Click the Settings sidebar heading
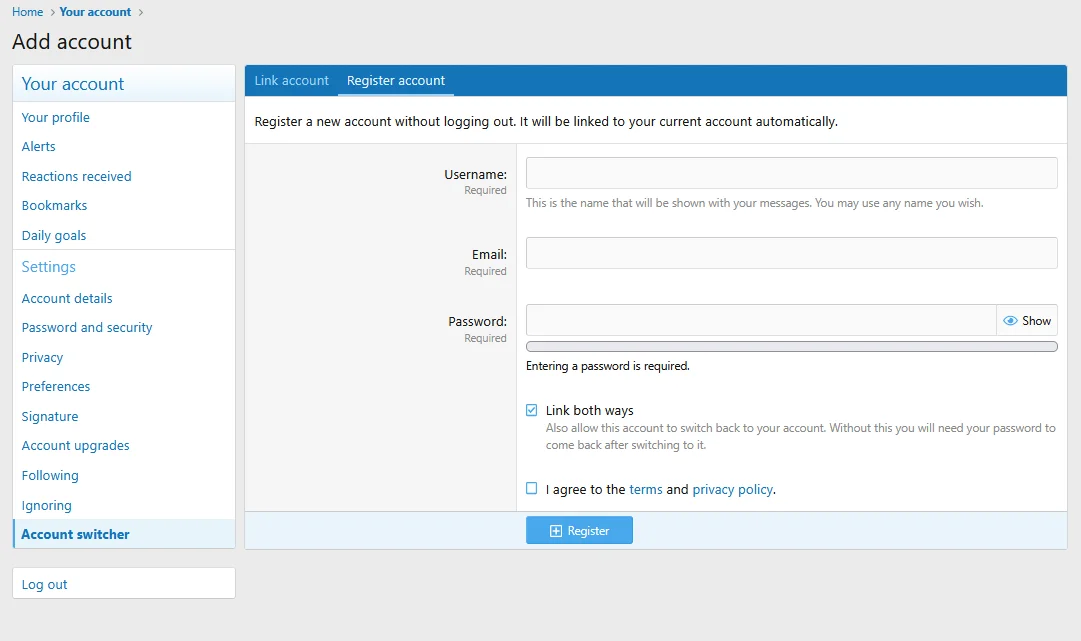The image size is (1081, 641). 48,267
